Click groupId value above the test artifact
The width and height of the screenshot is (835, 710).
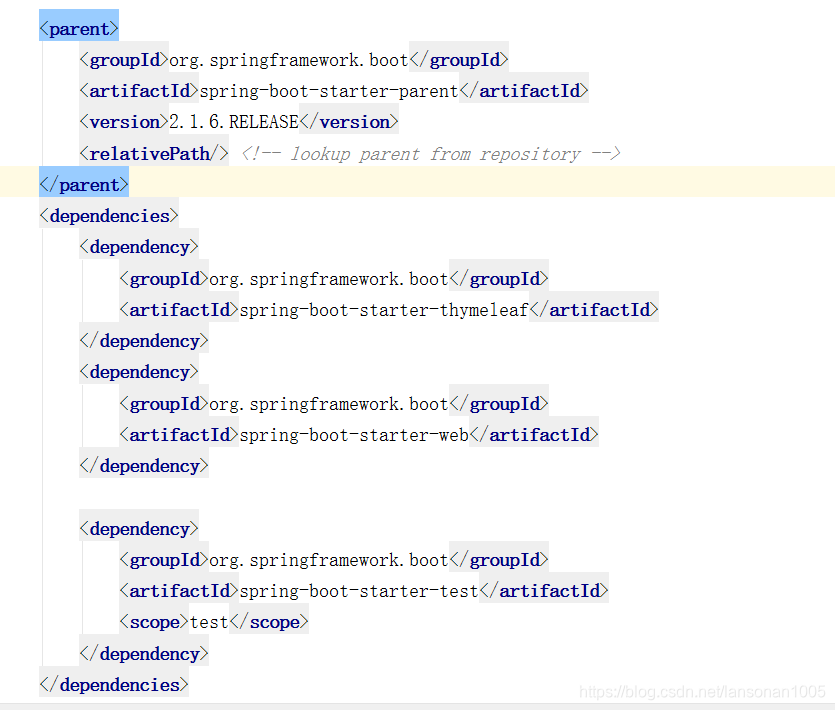tap(329, 560)
